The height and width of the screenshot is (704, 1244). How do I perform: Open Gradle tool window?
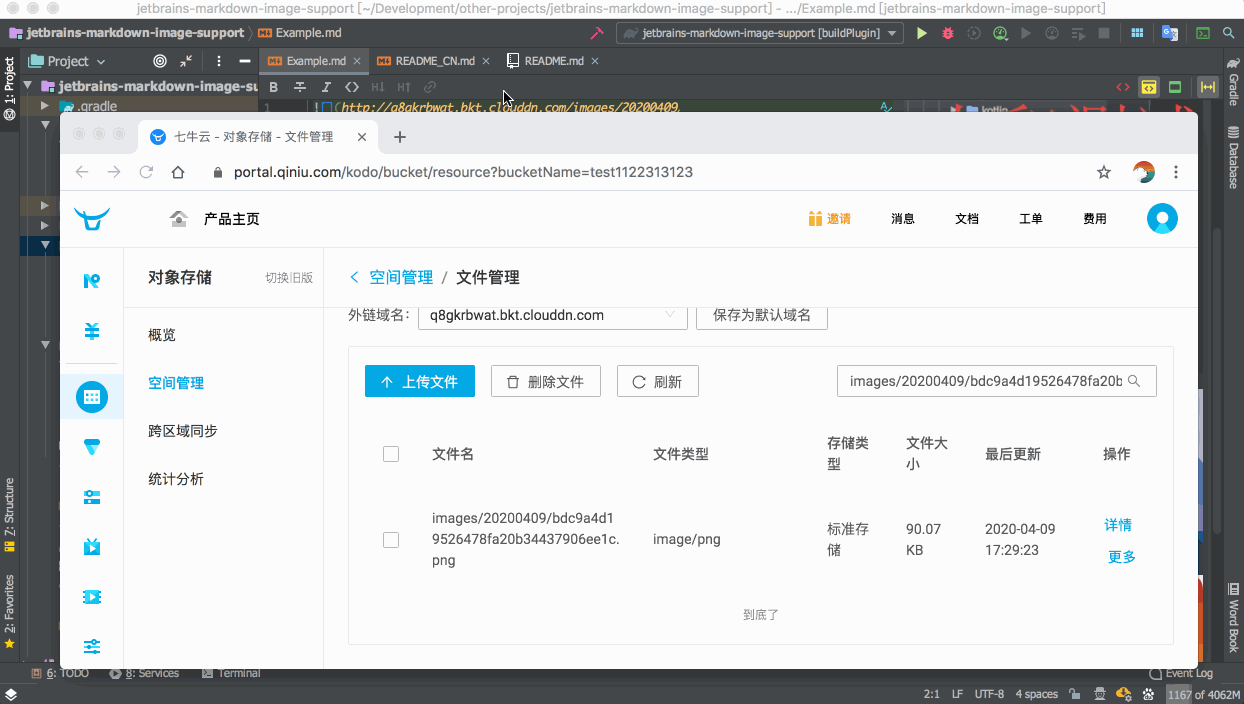tap(1233, 82)
